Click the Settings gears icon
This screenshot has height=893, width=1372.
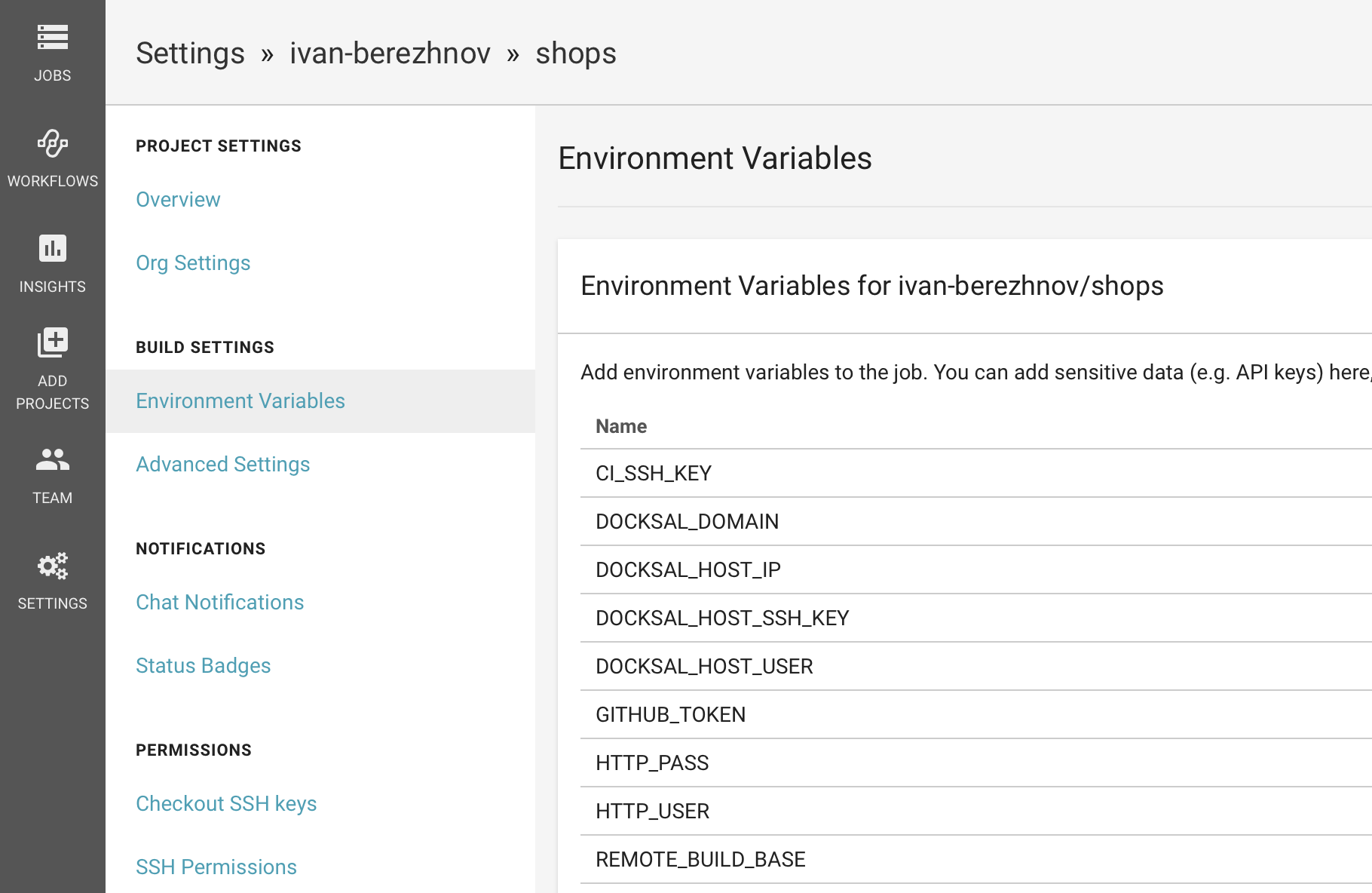tap(53, 566)
